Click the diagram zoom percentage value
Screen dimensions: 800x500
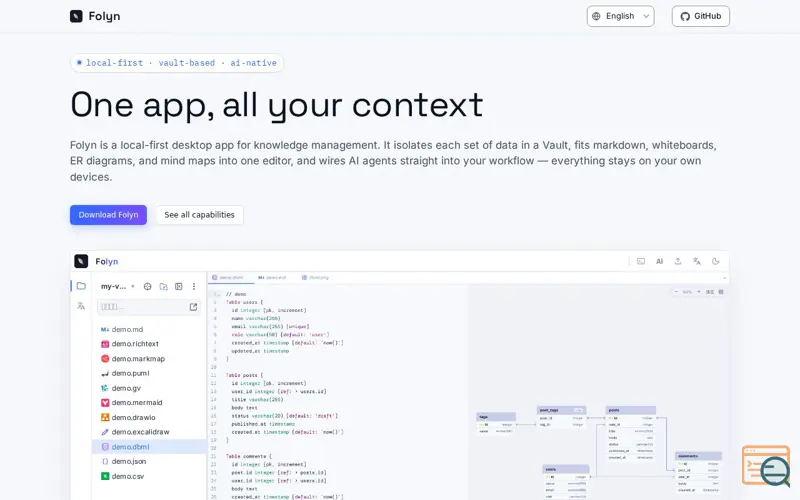point(687,292)
